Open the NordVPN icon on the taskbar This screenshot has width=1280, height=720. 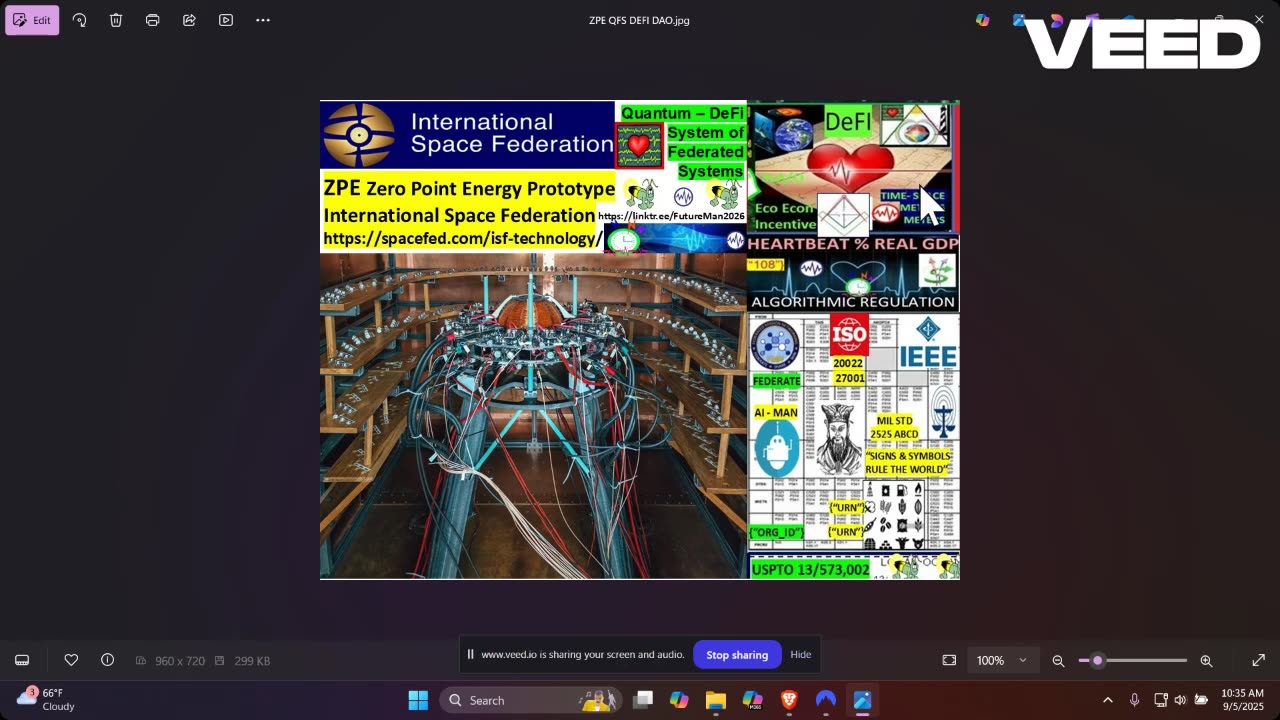826,700
